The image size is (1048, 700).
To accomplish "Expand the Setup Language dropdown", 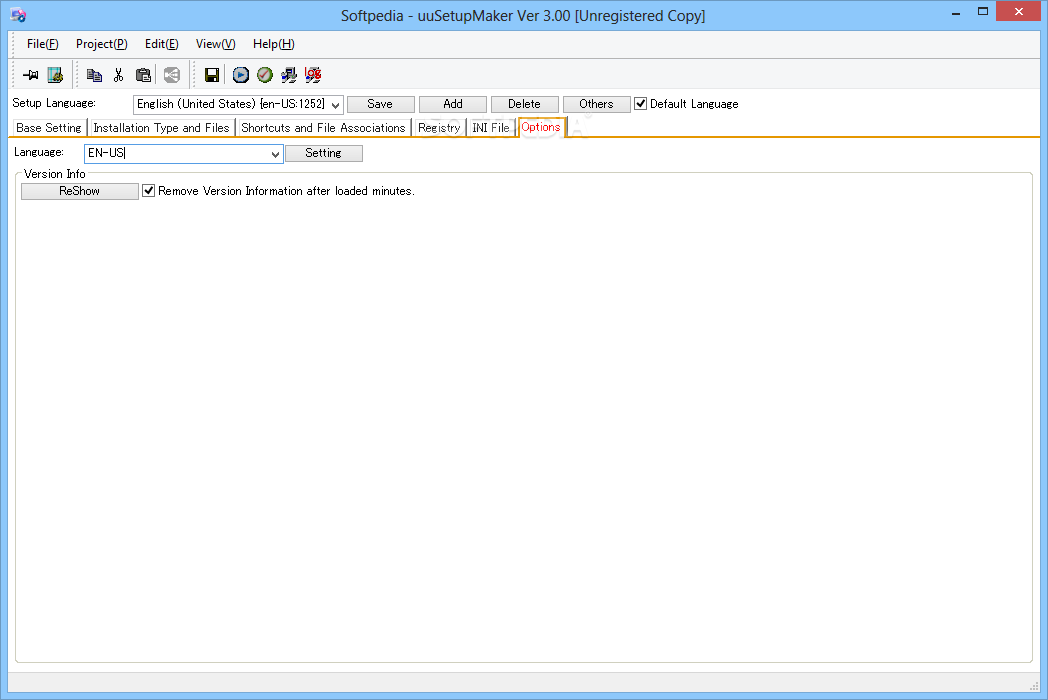I will [x=336, y=105].
